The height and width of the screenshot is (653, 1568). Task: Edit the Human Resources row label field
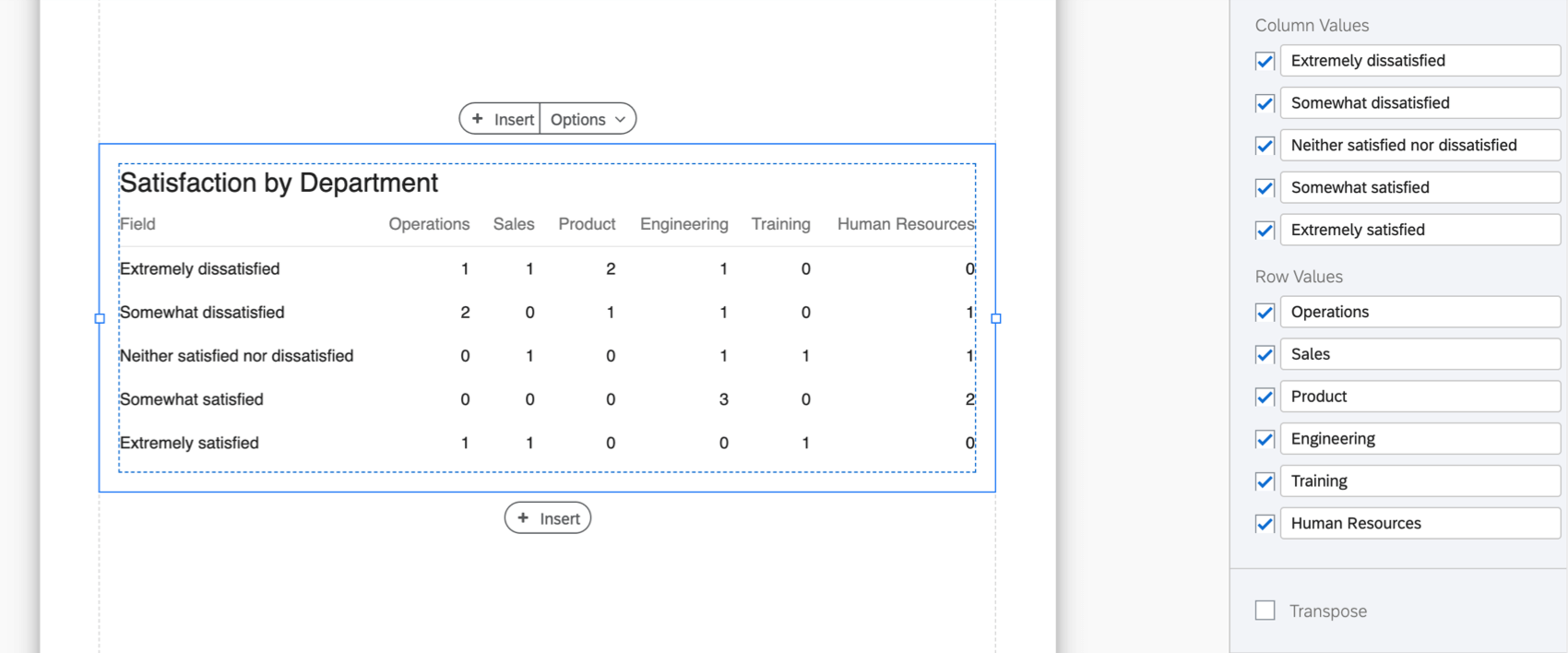(x=1419, y=523)
